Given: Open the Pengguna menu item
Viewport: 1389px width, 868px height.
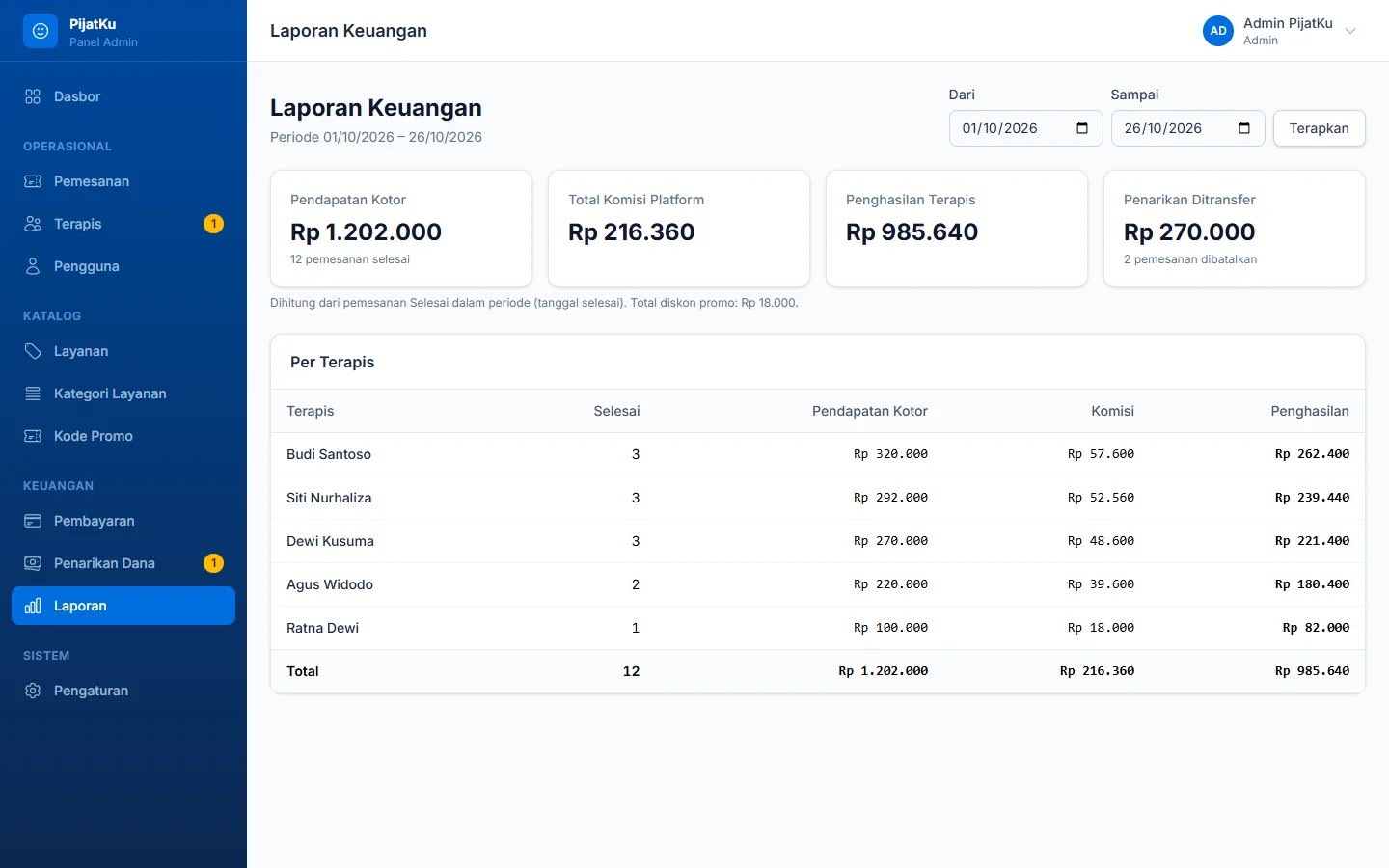Looking at the screenshot, I should click(123, 266).
